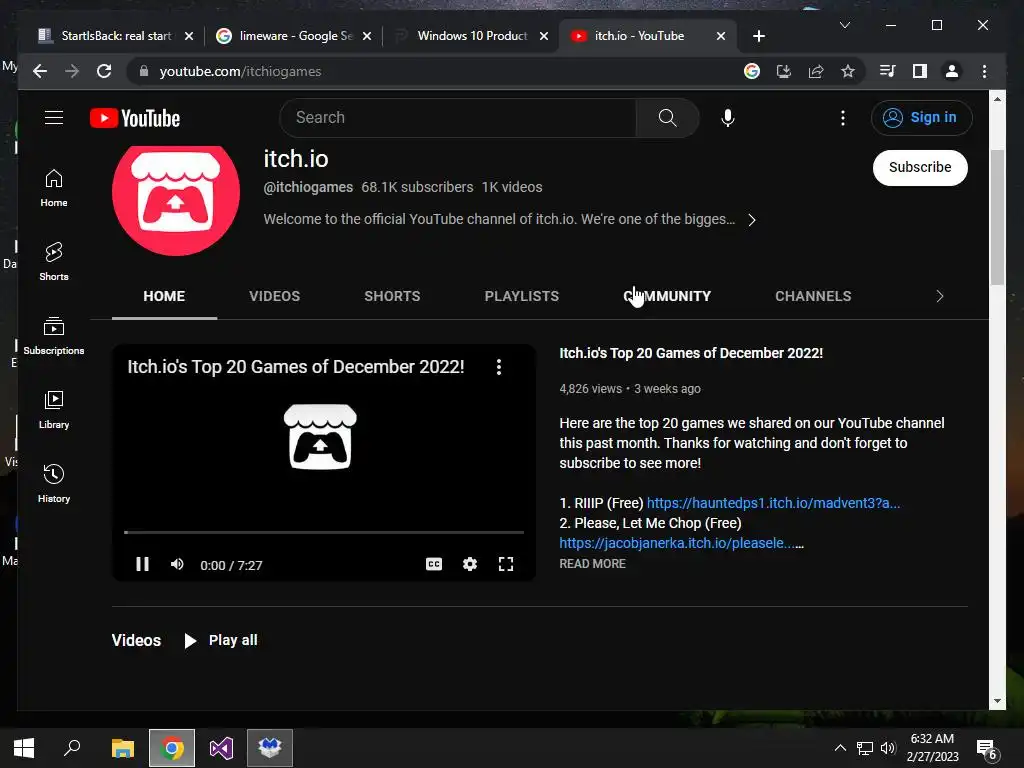Open video player settings gear

470,564
